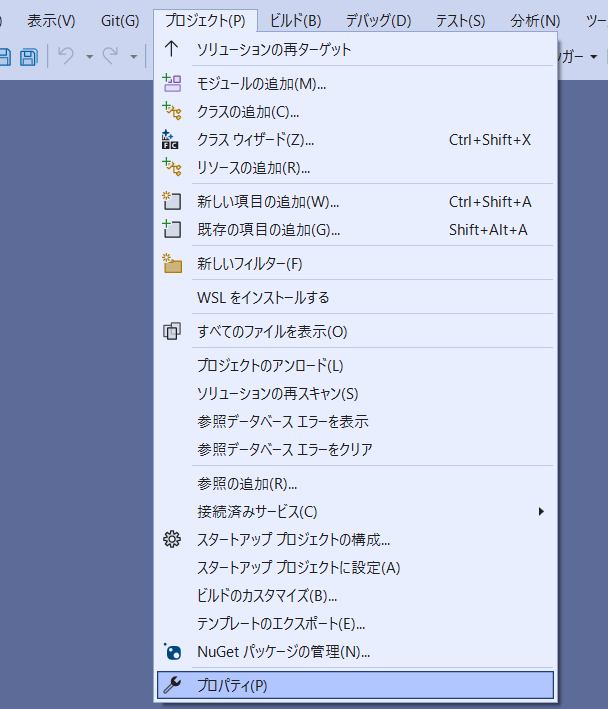Click the NuGet package manager icon

(x=172, y=652)
